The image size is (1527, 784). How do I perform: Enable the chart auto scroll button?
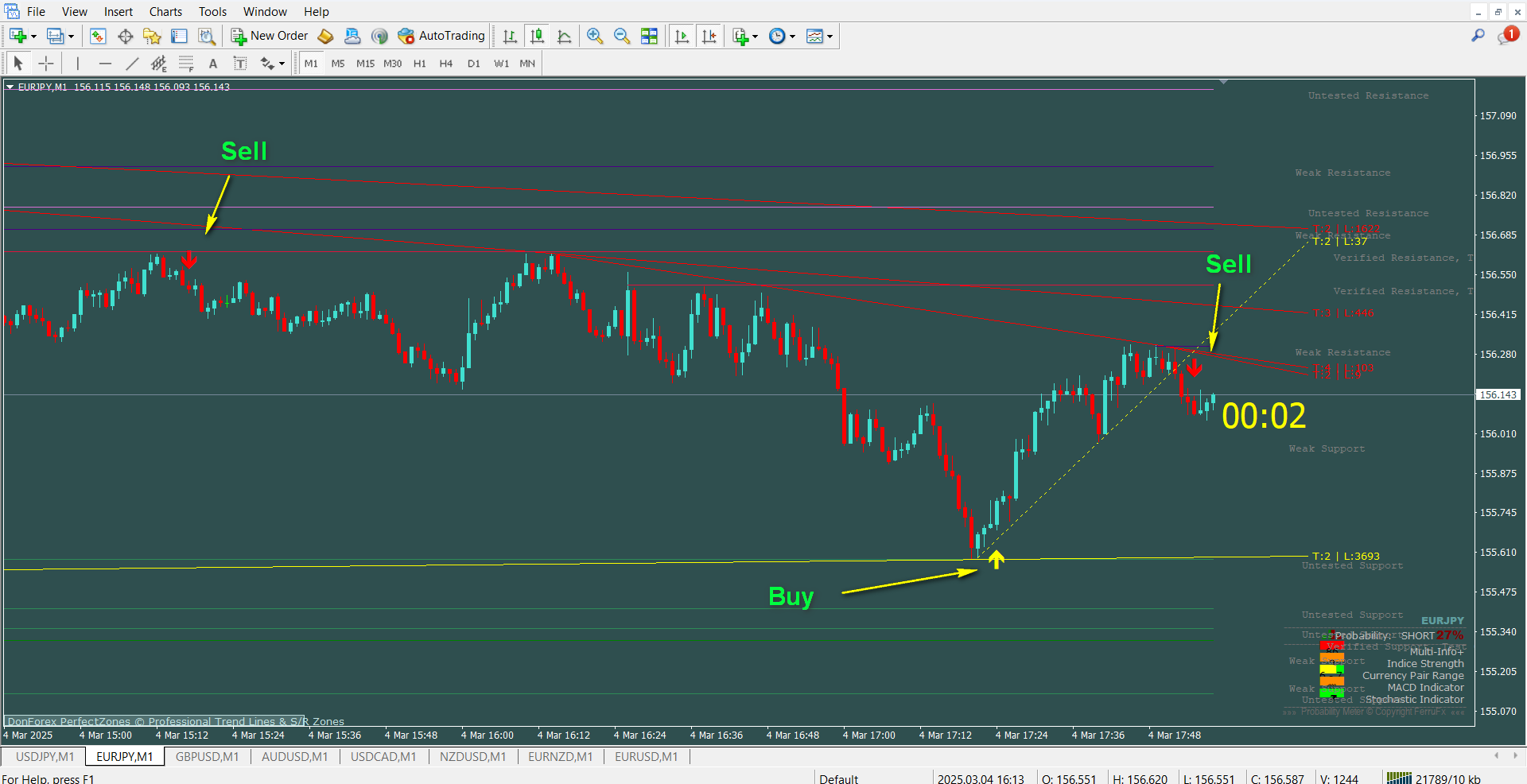click(x=682, y=36)
